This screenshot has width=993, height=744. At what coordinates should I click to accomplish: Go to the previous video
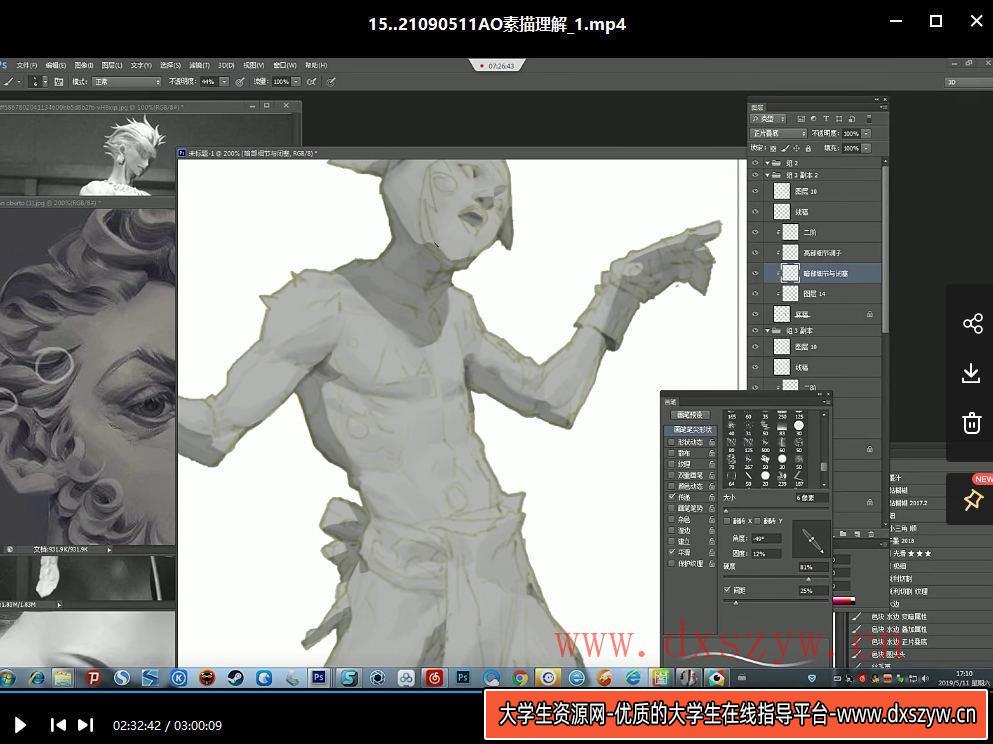point(58,725)
